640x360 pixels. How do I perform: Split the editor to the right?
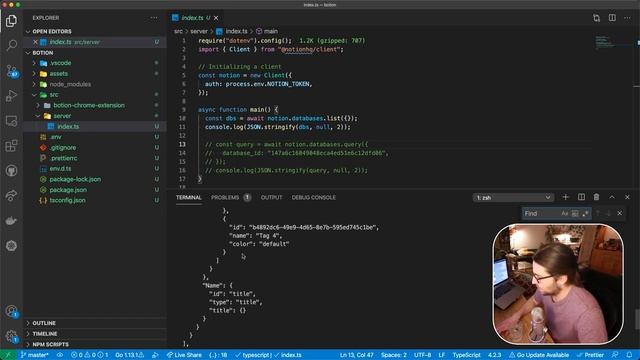[x=612, y=18]
